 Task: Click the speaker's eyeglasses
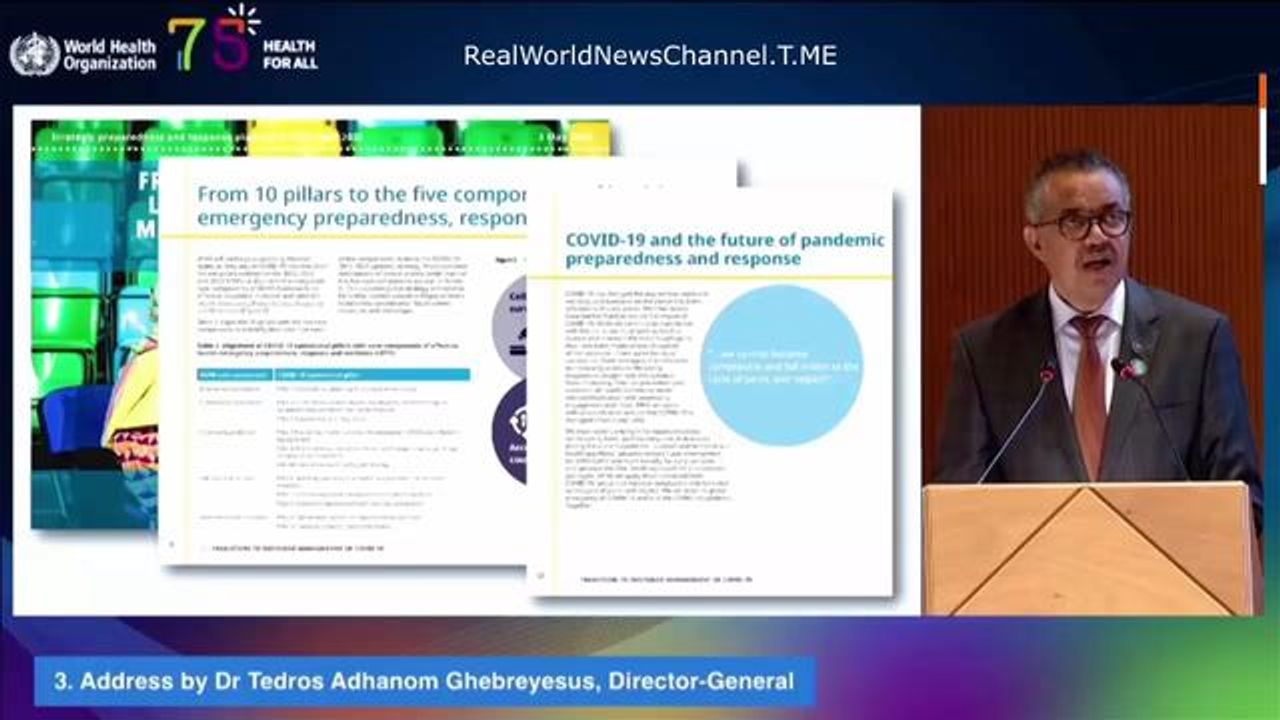click(x=1082, y=223)
